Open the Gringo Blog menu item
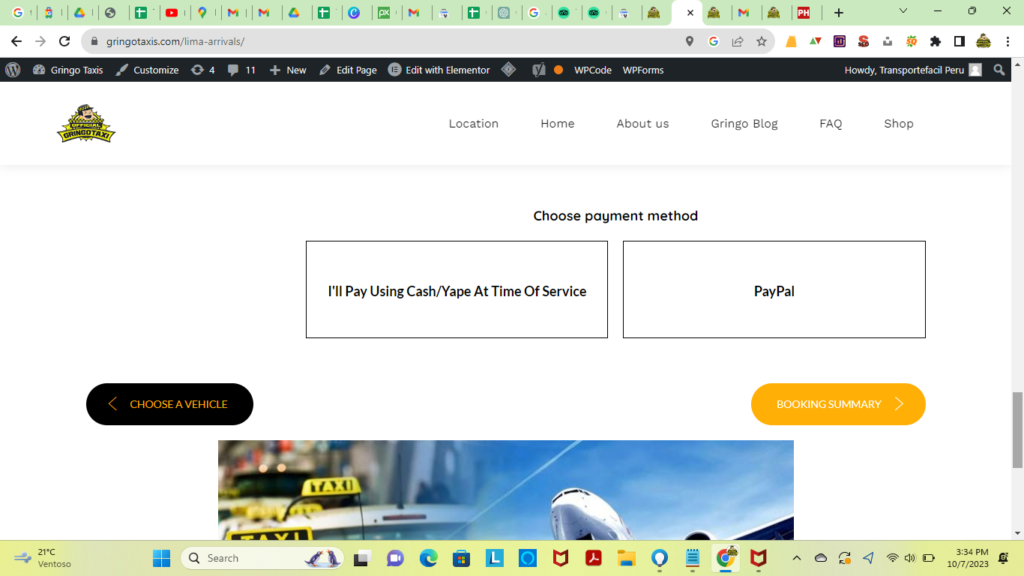Image resolution: width=1024 pixels, height=576 pixels. (x=744, y=123)
